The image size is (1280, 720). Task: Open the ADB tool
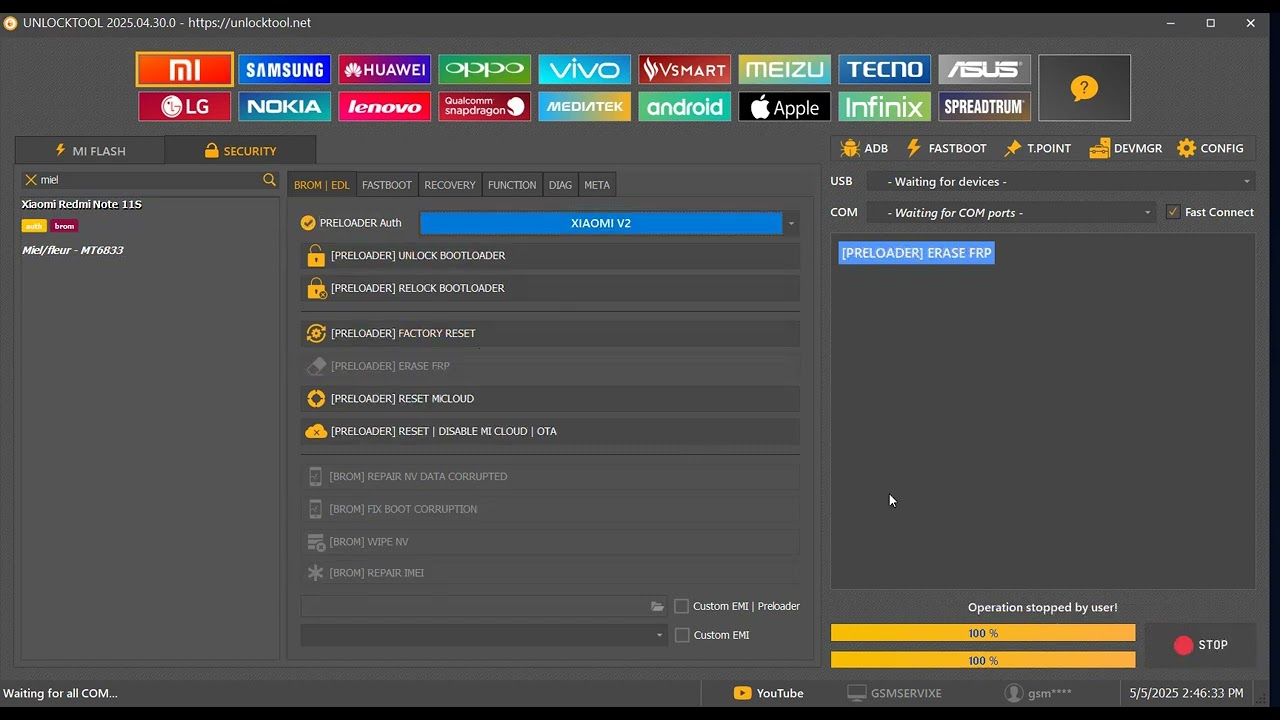865,148
